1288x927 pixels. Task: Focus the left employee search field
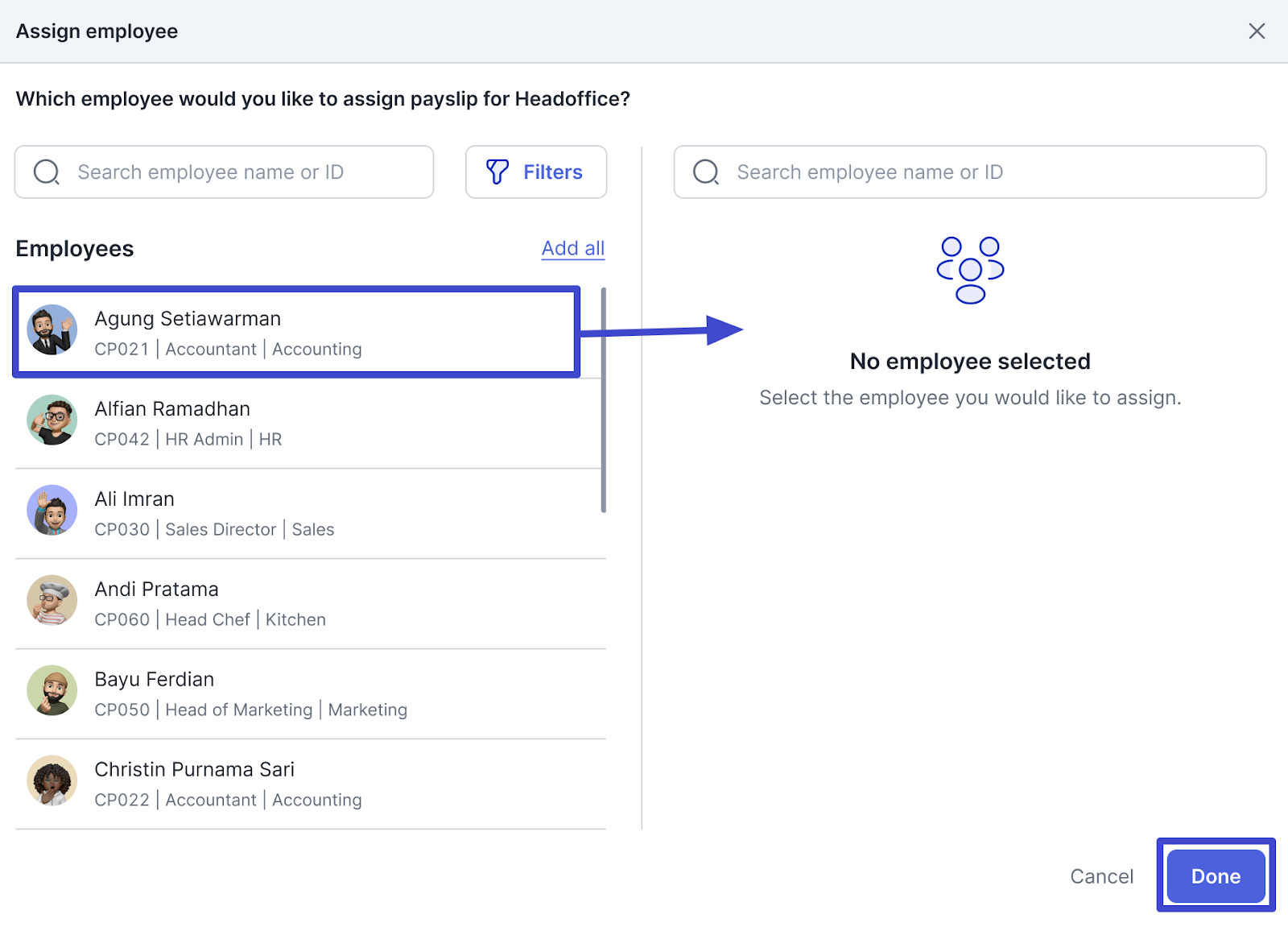pyautogui.click(x=242, y=172)
